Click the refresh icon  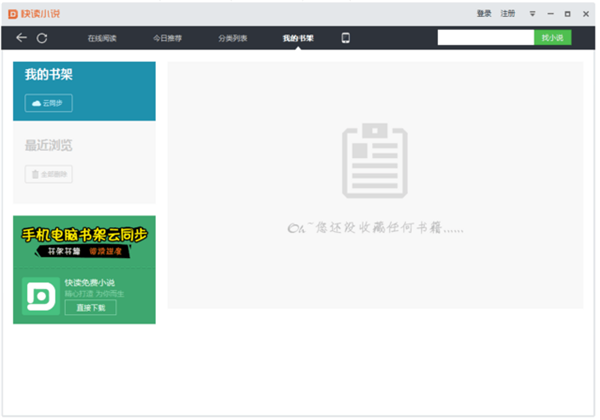point(42,38)
